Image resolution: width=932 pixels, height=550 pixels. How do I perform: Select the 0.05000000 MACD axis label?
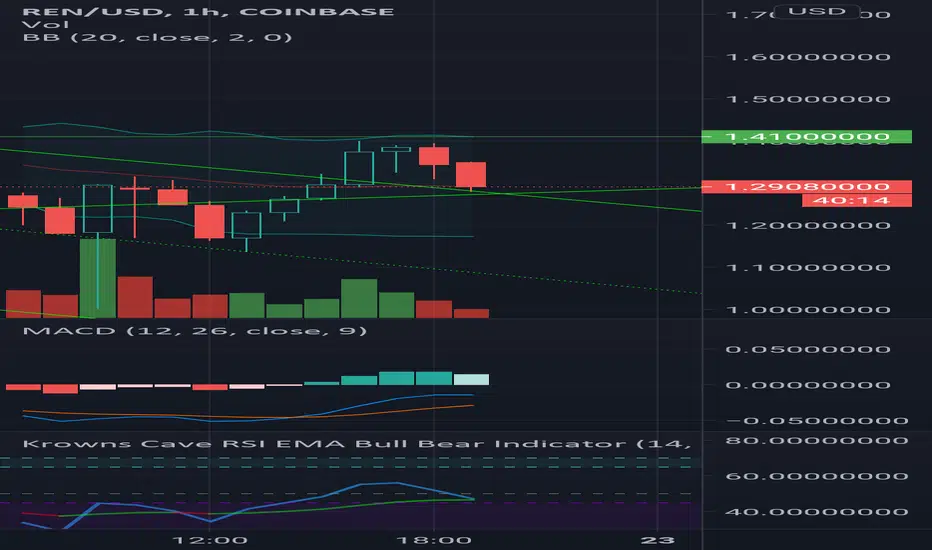[808, 349]
